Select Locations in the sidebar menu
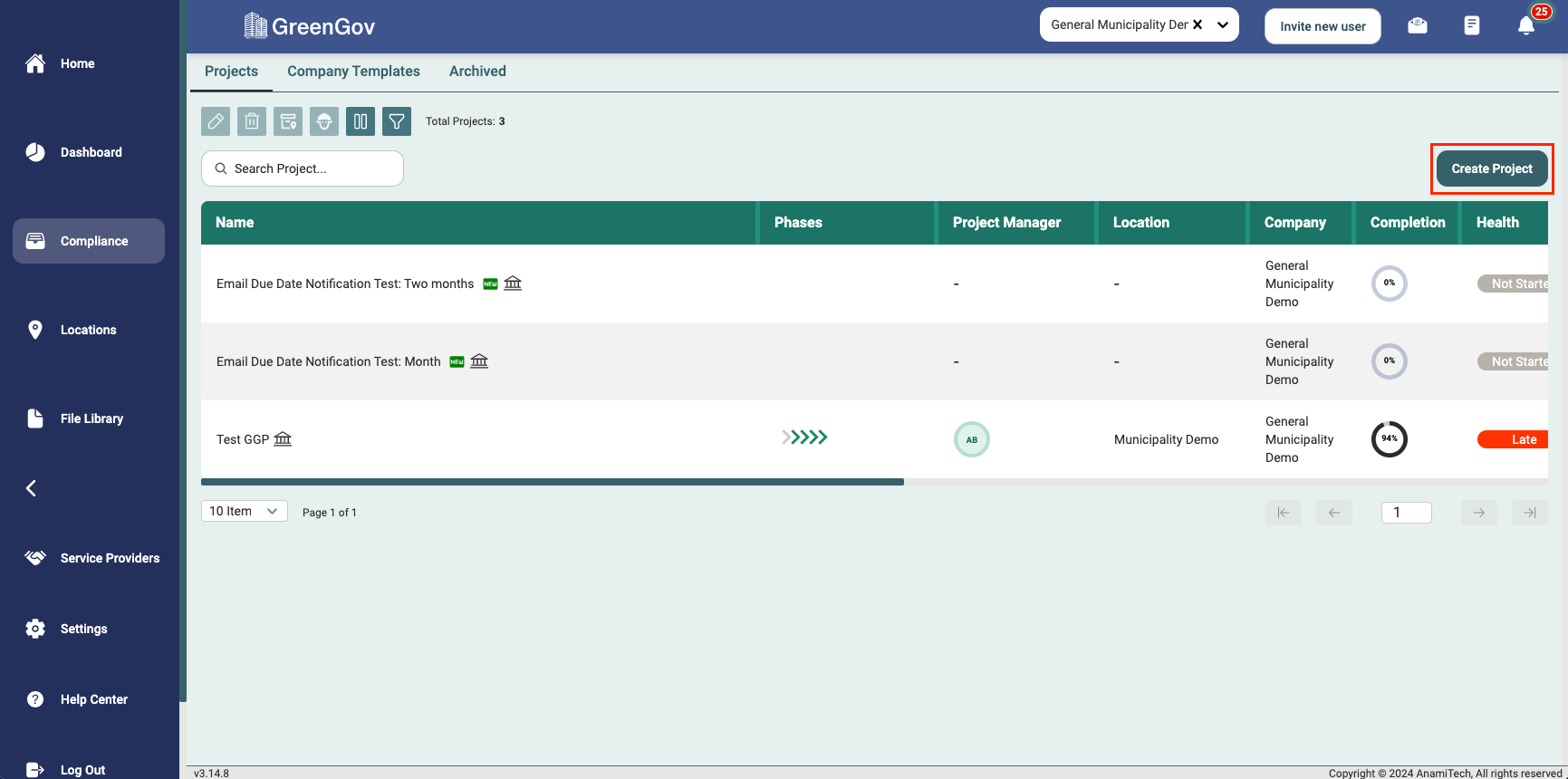The width and height of the screenshot is (1568, 779). coord(89,330)
